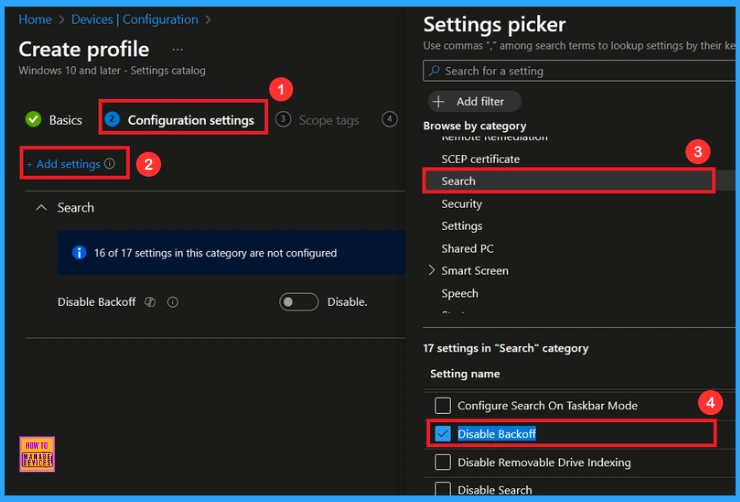The width and height of the screenshot is (740, 502).
Task: Open the ellipsis menu beside Create profile
Action: coord(177,50)
